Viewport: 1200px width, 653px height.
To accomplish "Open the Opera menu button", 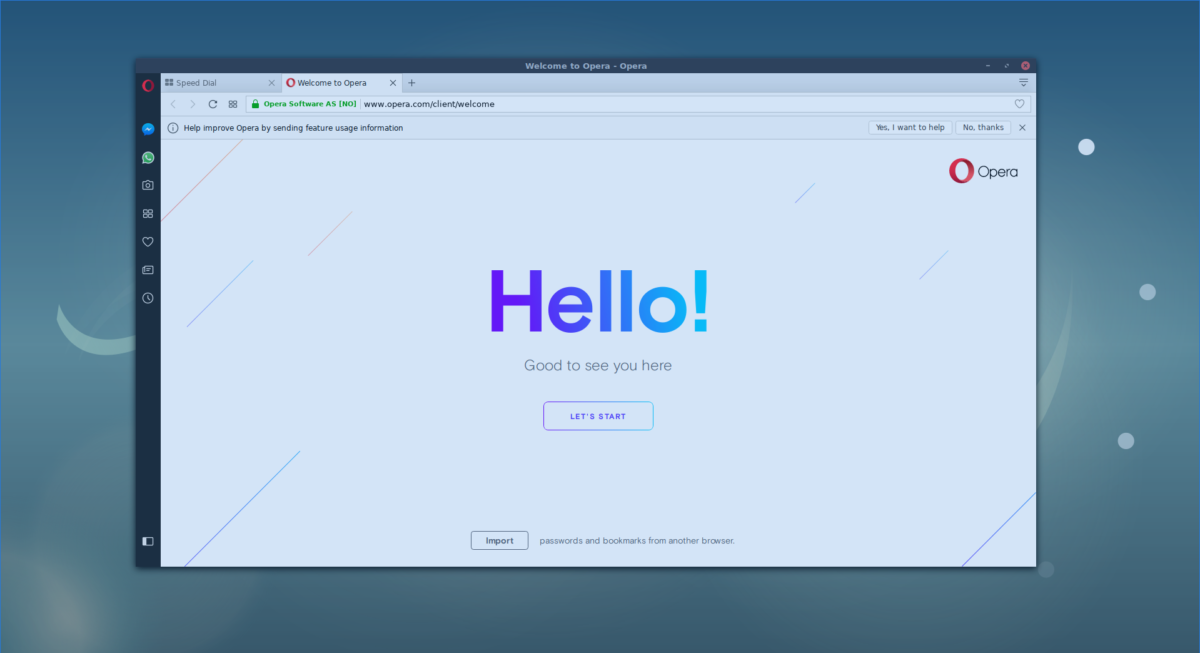I will [x=147, y=85].
